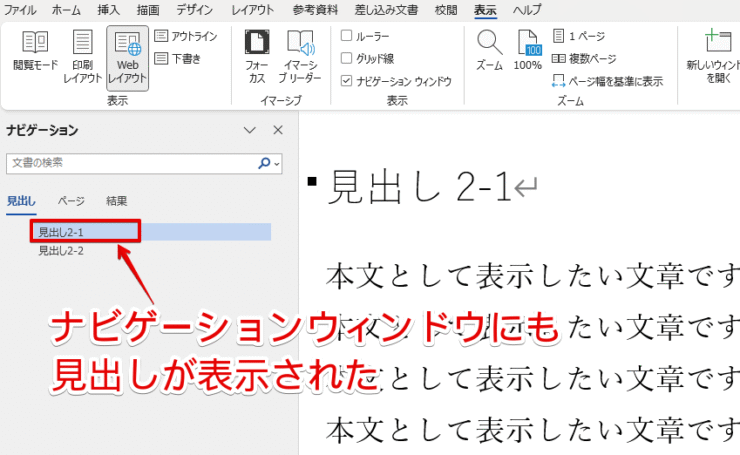Open the ホーム ribbon tab
Image resolution: width=740 pixels, height=455 pixels.
[66, 10]
